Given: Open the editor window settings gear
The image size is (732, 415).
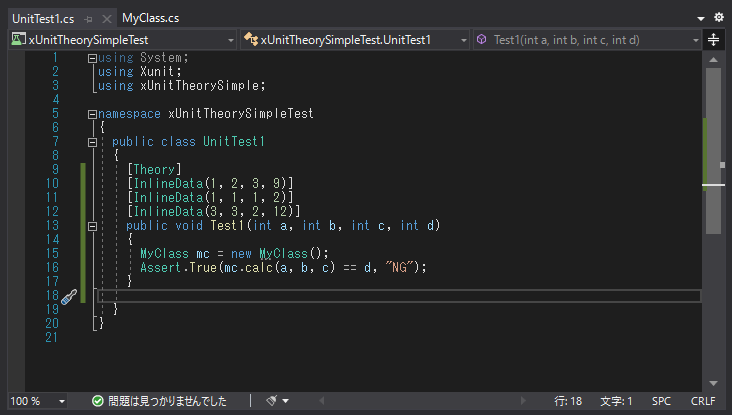Looking at the screenshot, I should click(x=718, y=17).
